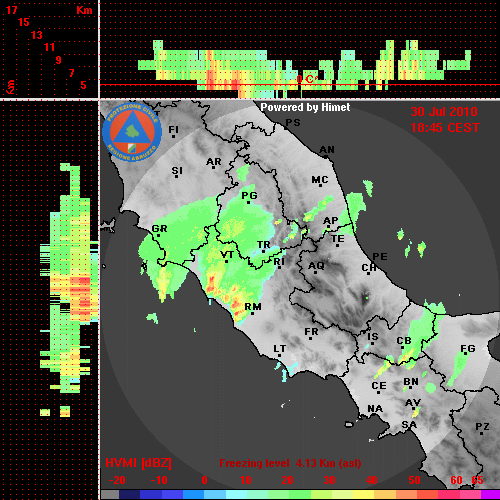Click the AN city label on the map
Image resolution: width=500 pixels, height=500 pixels.
pyautogui.click(x=327, y=150)
